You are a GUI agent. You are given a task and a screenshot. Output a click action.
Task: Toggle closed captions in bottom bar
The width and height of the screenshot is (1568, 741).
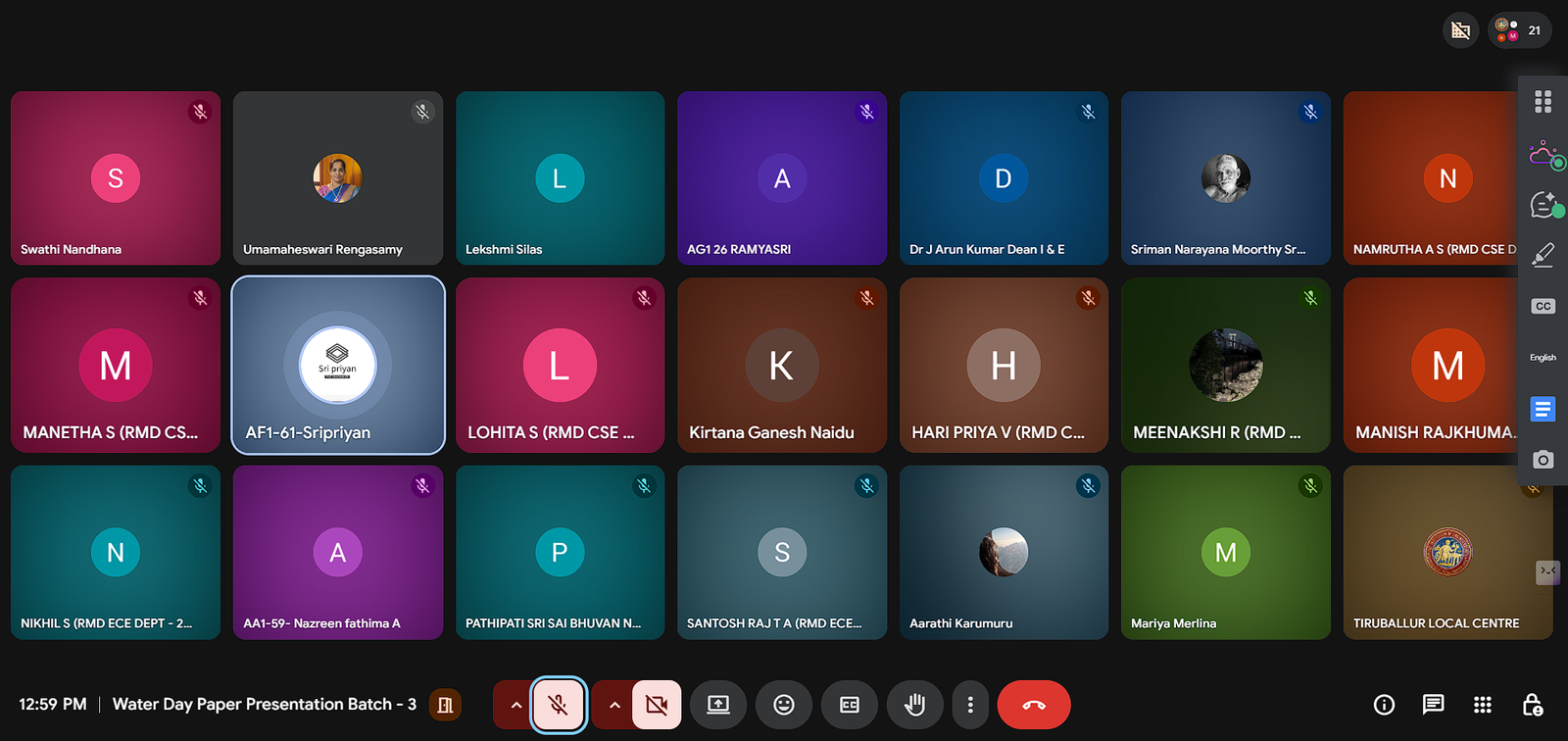point(850,705)
